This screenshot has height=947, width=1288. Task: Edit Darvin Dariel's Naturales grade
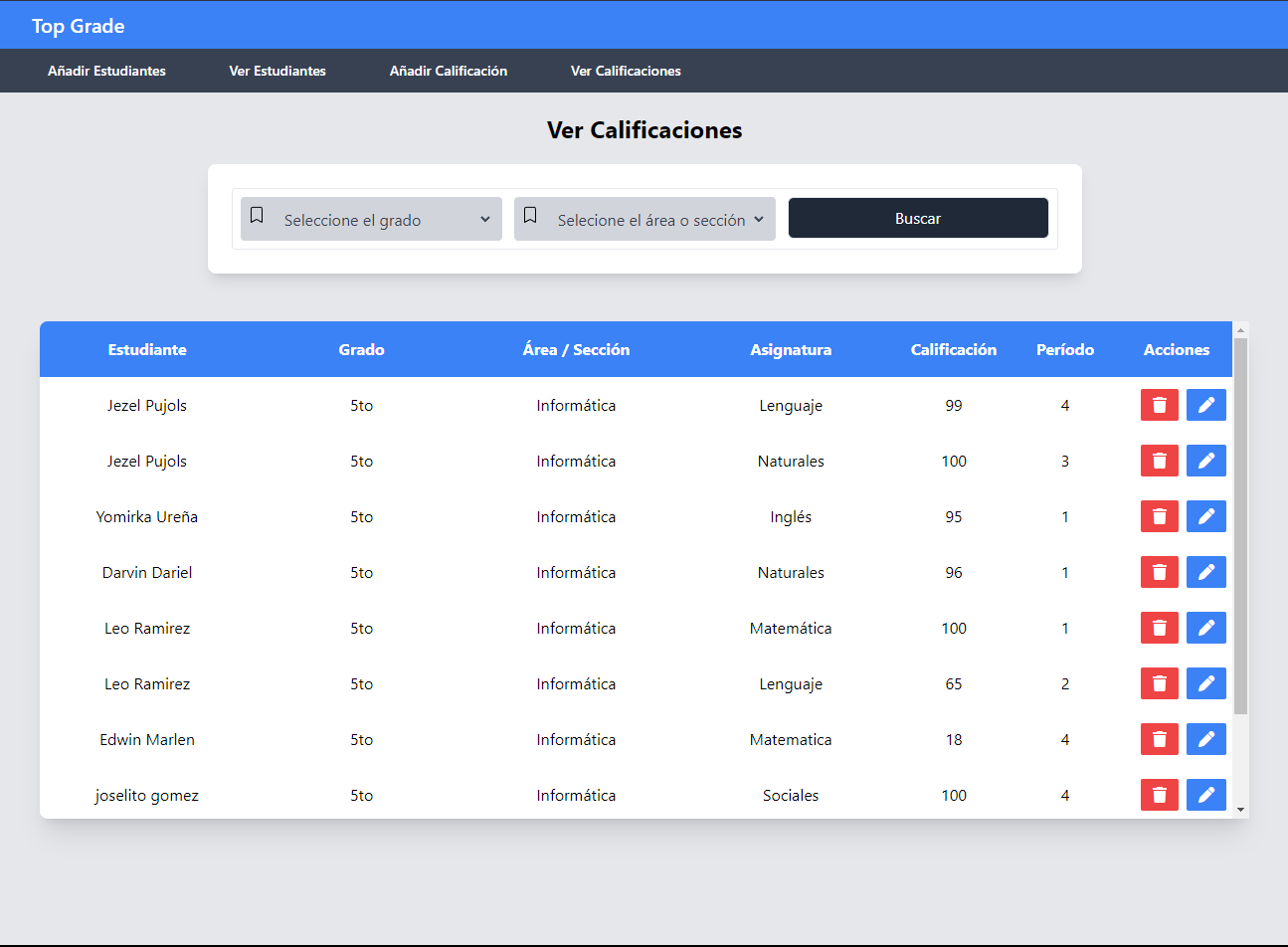(1205, 572)
